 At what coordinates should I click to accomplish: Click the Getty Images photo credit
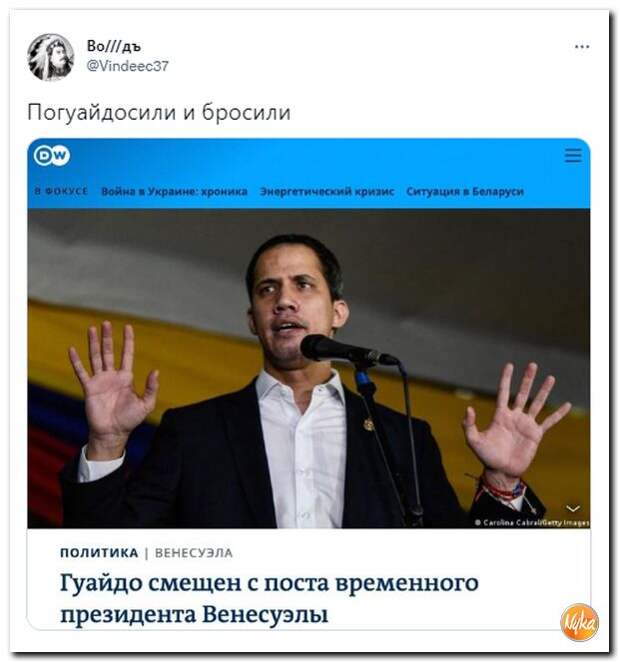[x=532, y=523]
